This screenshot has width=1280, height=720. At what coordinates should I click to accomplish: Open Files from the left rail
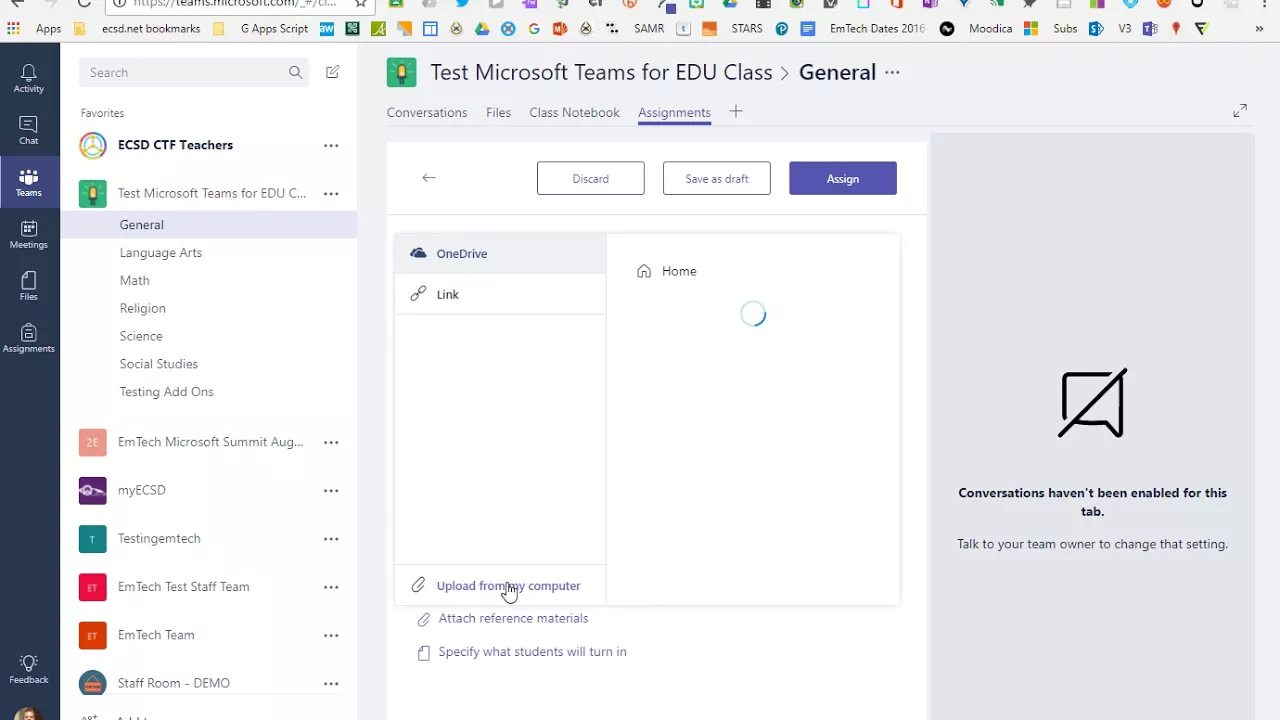point(29,286)
